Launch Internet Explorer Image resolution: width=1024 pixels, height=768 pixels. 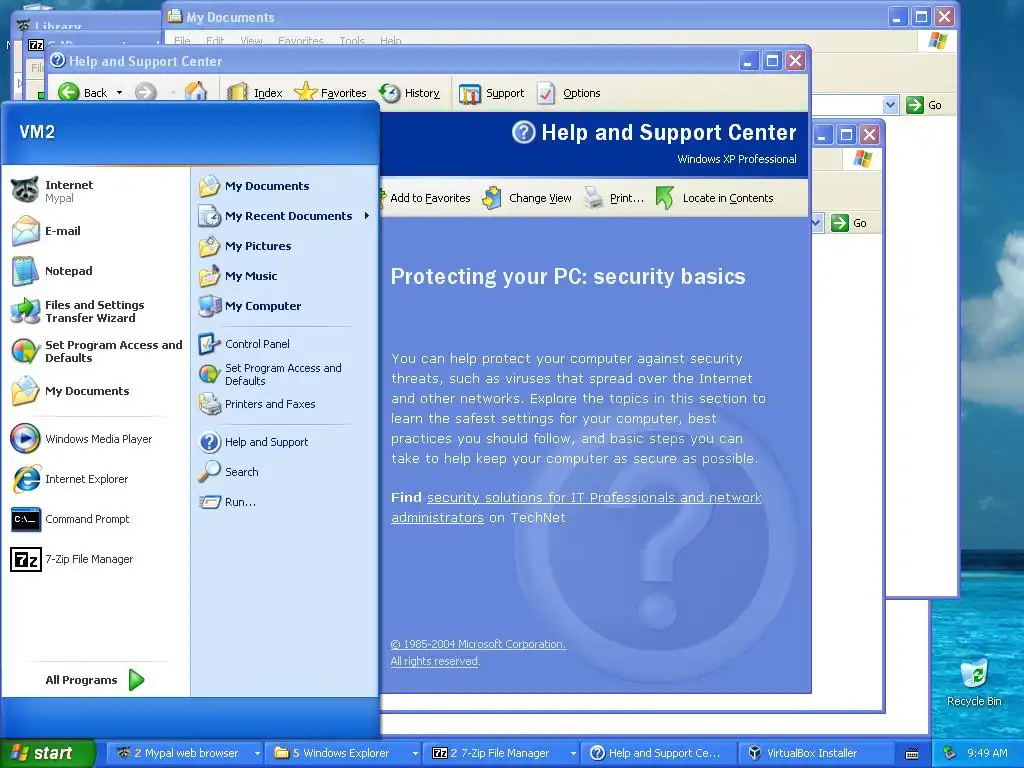[x=98, y=479]
